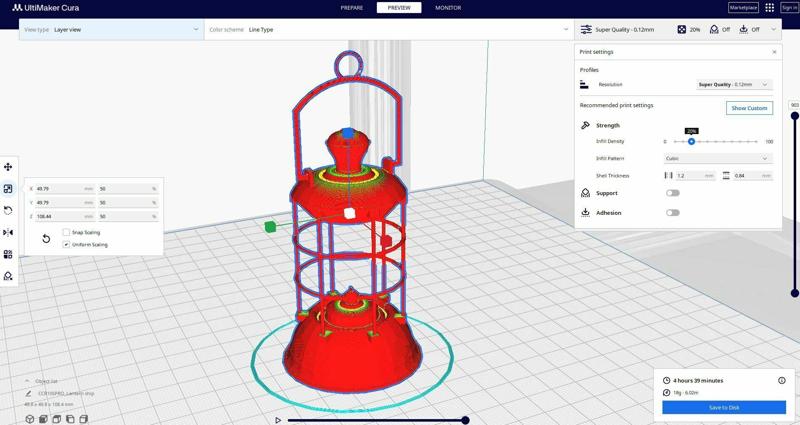Switch to front view cube icon
The width and height of the screenshot is (800, 425).
(44, 419)
